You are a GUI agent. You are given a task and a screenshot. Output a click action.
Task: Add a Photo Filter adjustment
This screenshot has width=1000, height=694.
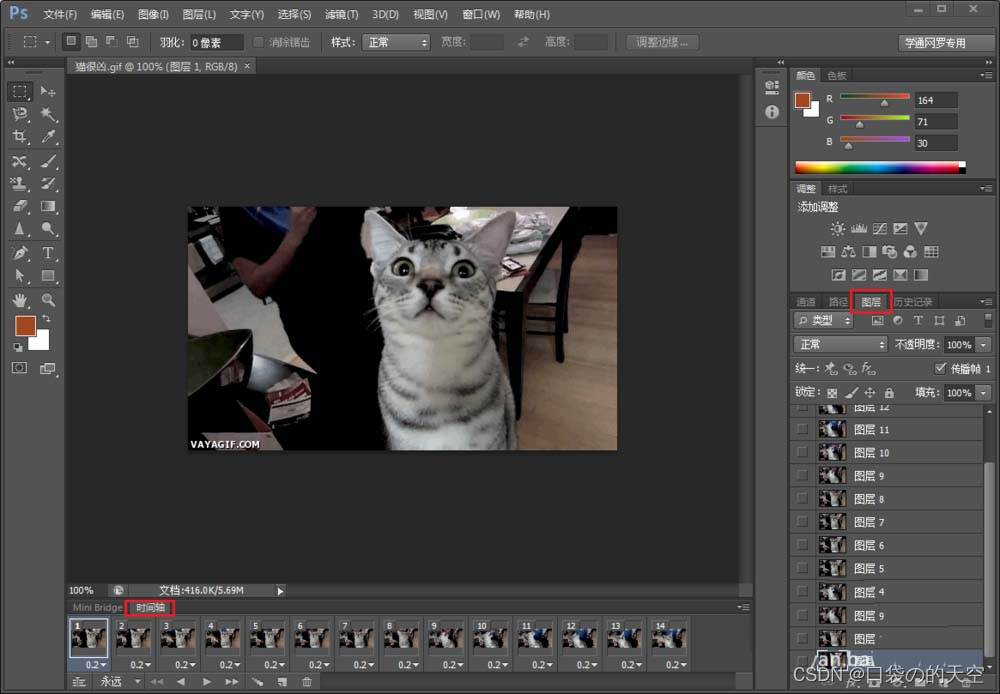point(890,251)
